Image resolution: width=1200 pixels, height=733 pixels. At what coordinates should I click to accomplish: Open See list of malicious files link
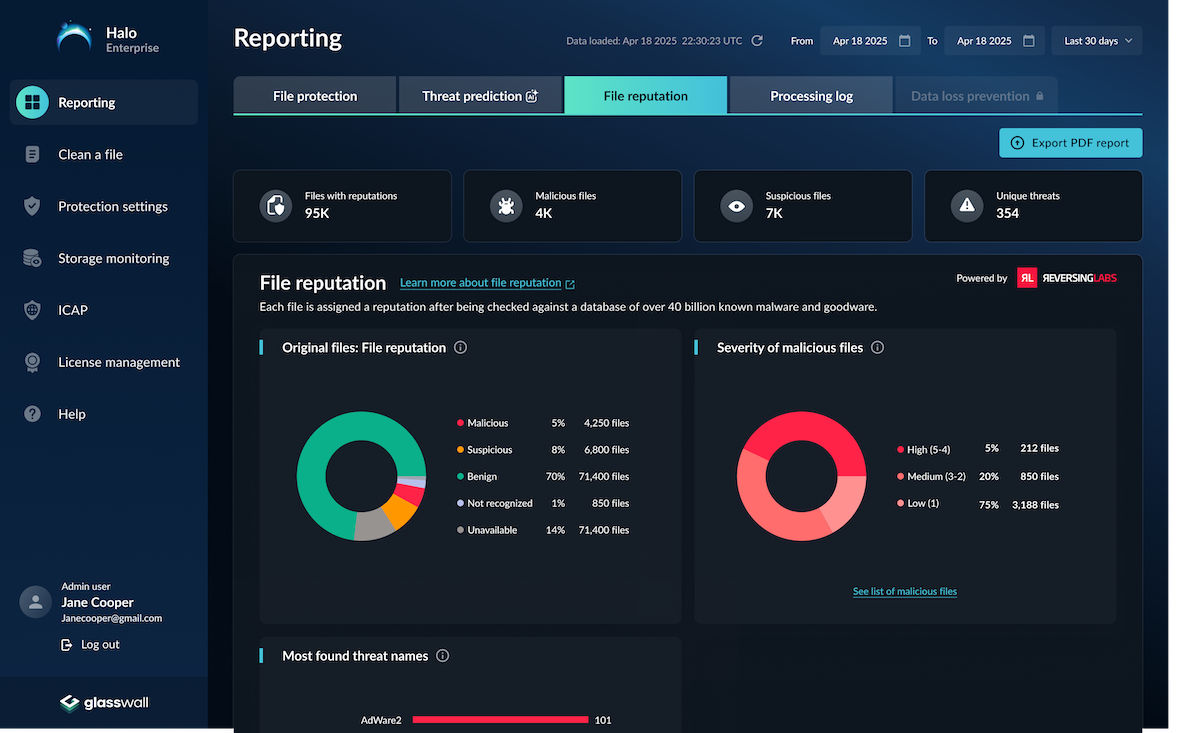pos(905,591)
